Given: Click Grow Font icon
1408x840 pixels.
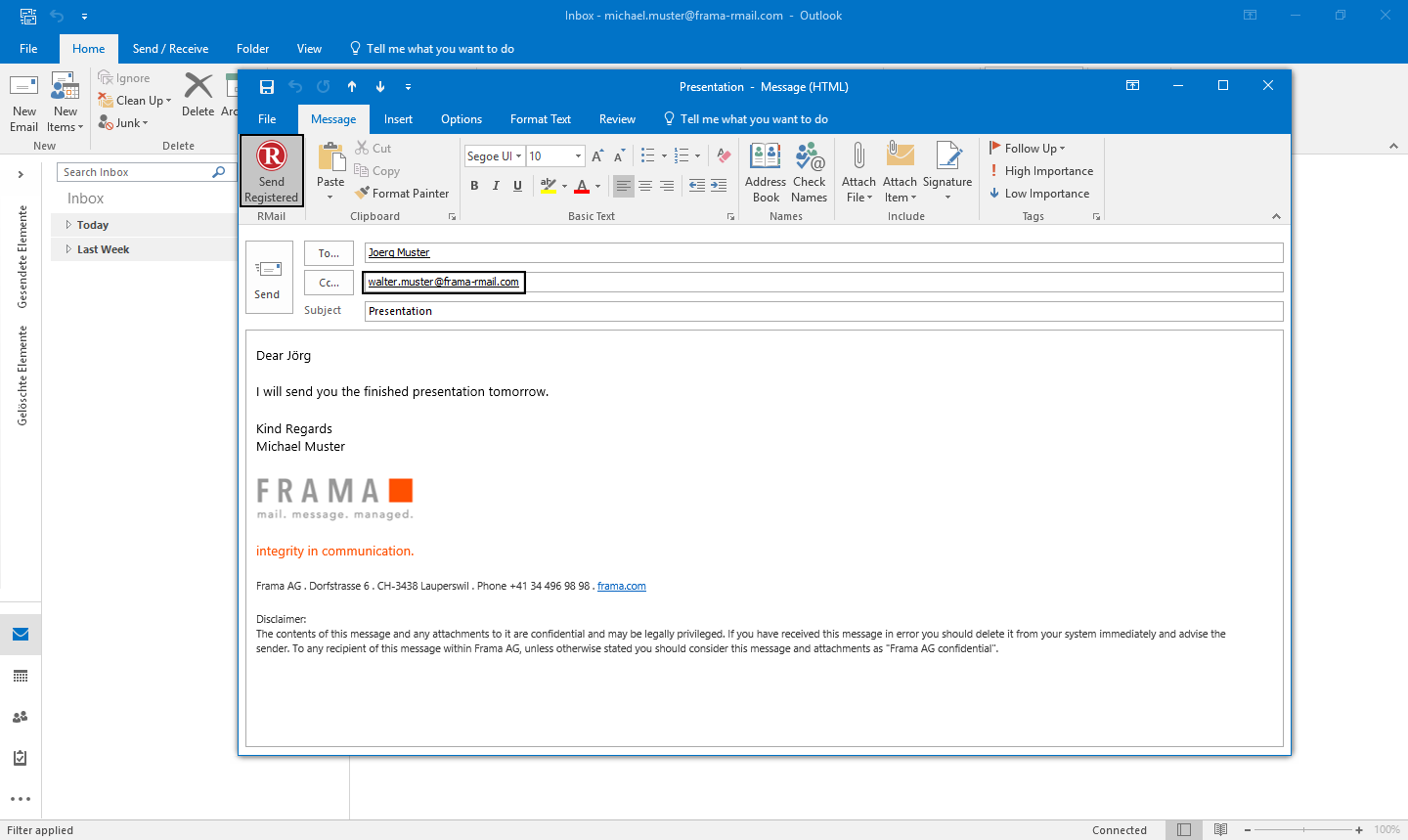Looking at the screenshot, I should point(597,155).
